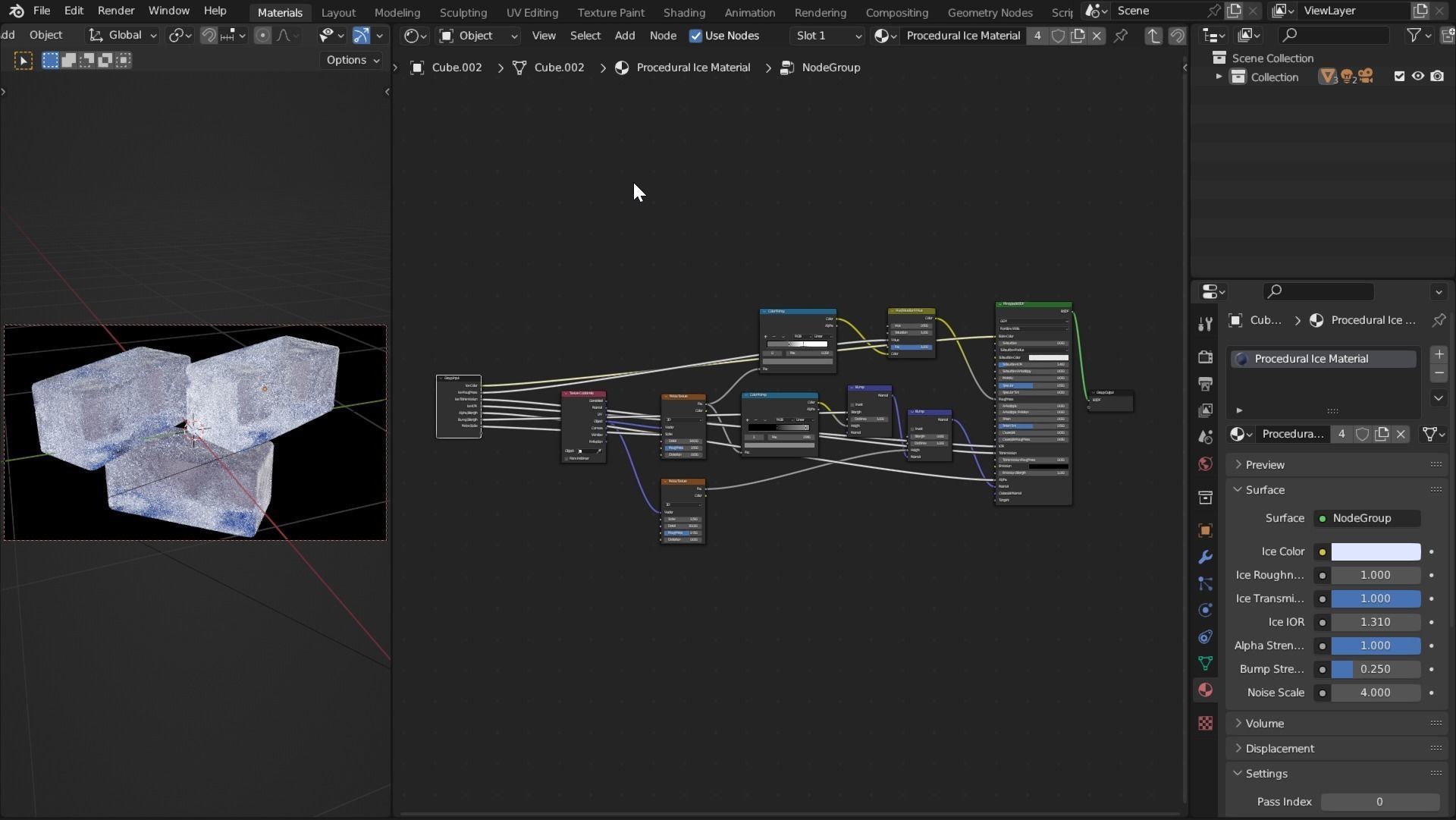
Task: Open the Render menu
Action: click(x=116, y=11)
